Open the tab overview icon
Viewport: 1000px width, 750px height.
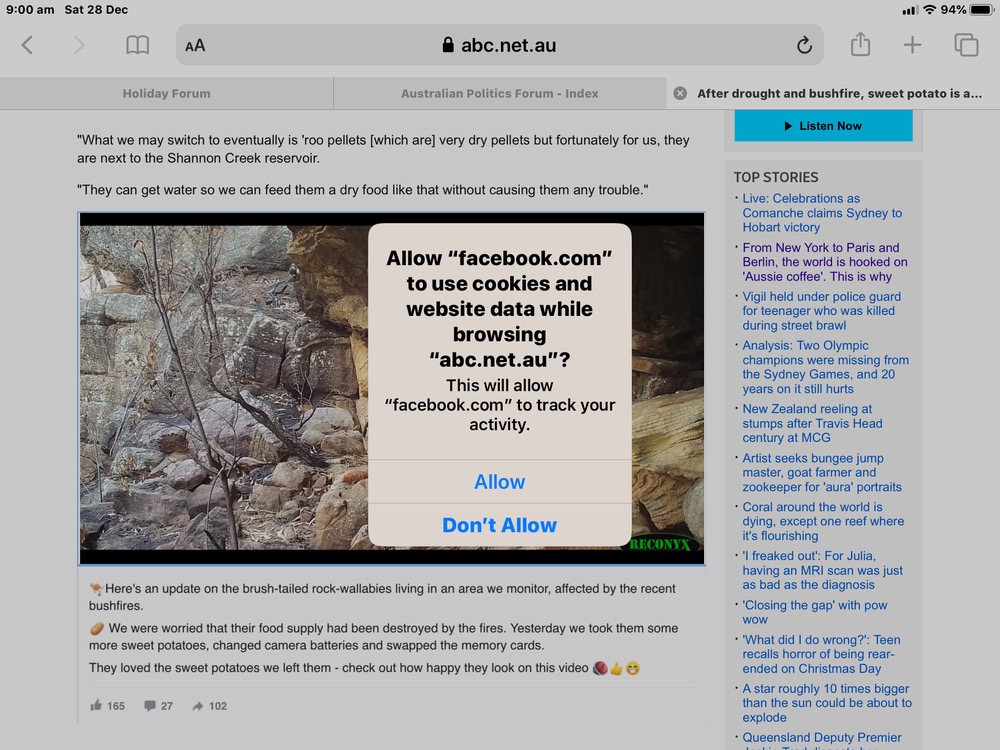click(965, 45)
